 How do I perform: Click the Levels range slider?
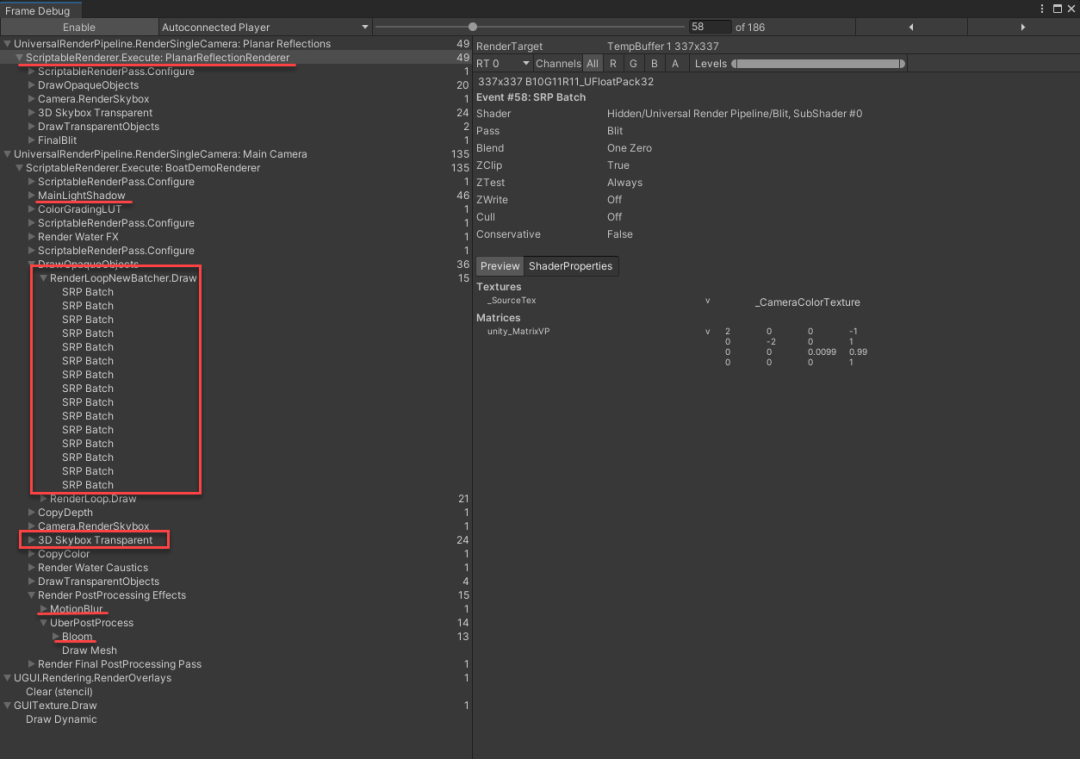(818, 64)
